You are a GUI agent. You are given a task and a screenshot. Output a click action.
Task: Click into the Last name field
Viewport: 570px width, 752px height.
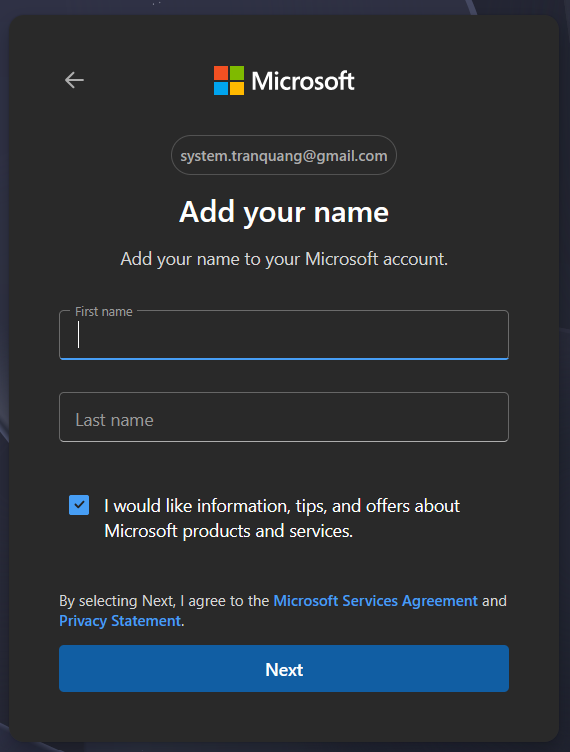[284, 417]
